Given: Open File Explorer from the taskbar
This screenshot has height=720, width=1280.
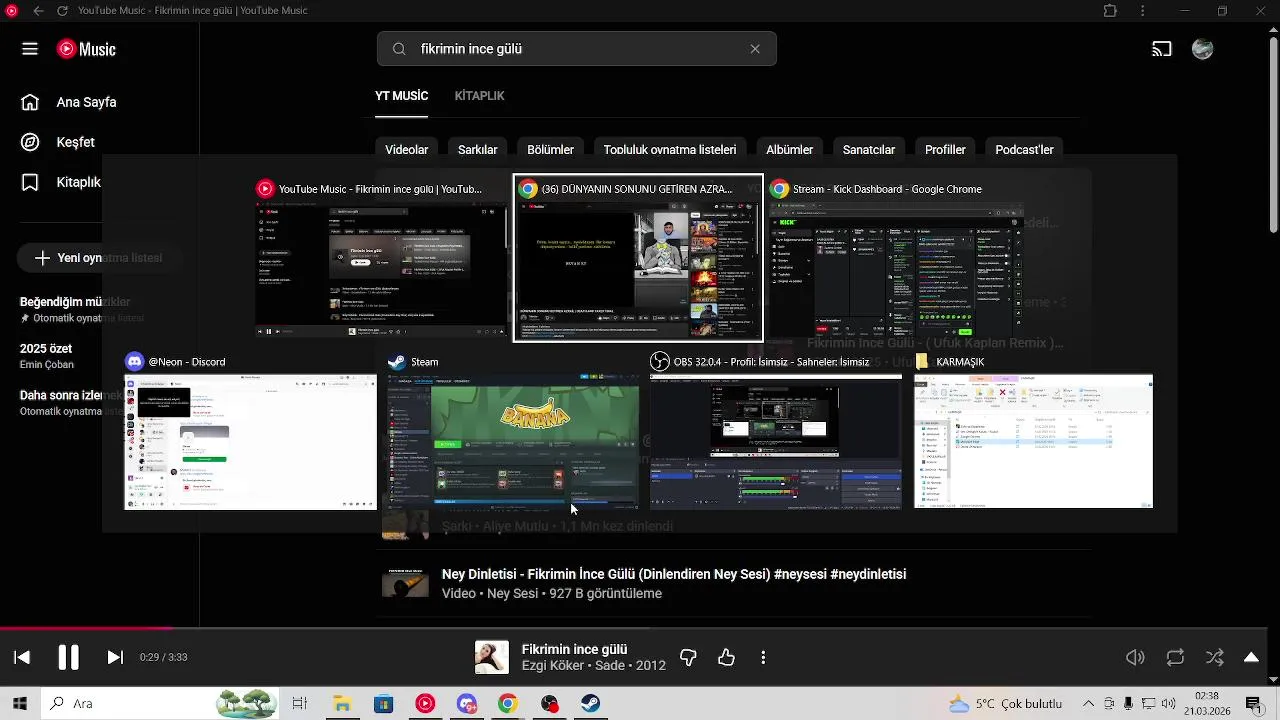Looking at the screenshot, I should click(341, 704).
